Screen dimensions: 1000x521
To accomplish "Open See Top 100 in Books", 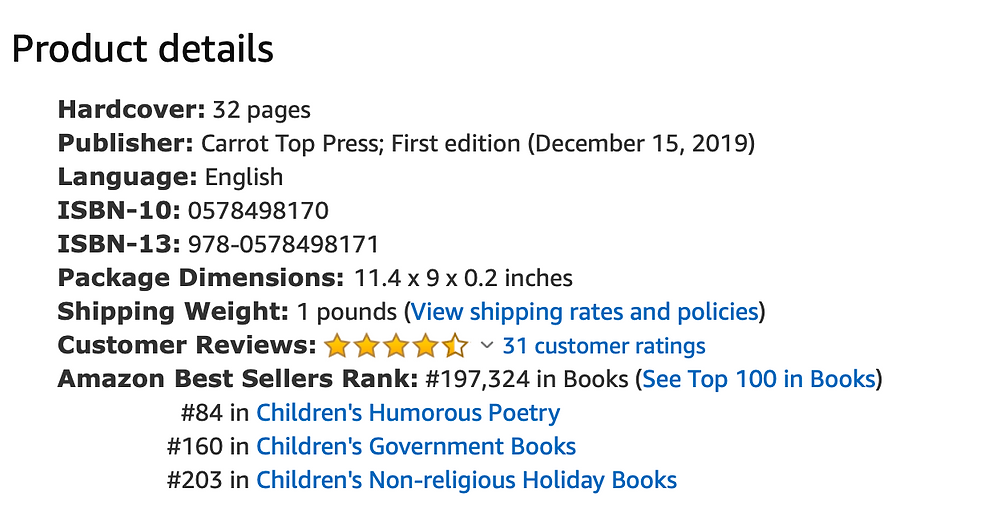I will coord(759,379).
